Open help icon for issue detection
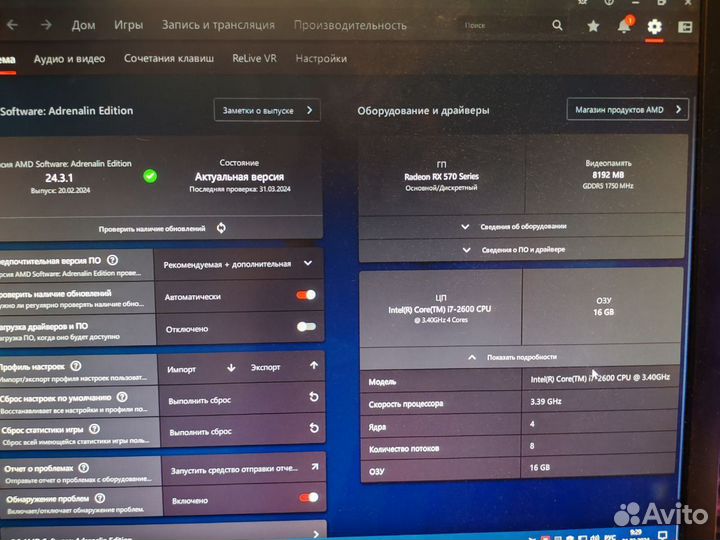 (100, 498)
